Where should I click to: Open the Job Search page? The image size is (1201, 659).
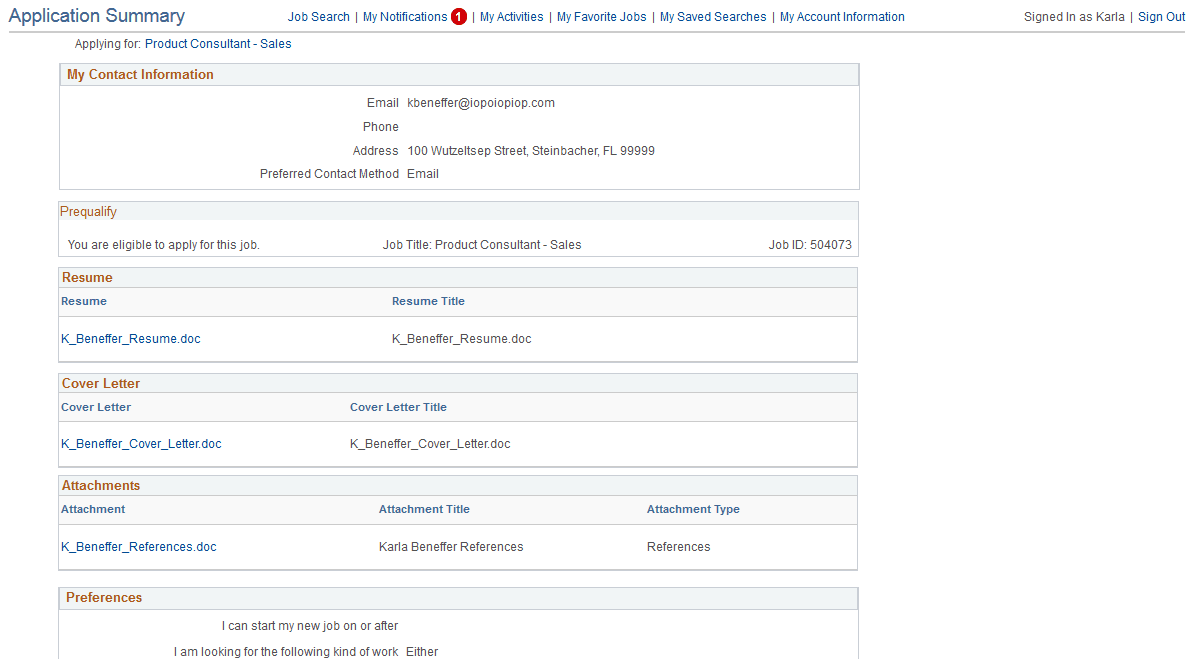tap(318, 16)
